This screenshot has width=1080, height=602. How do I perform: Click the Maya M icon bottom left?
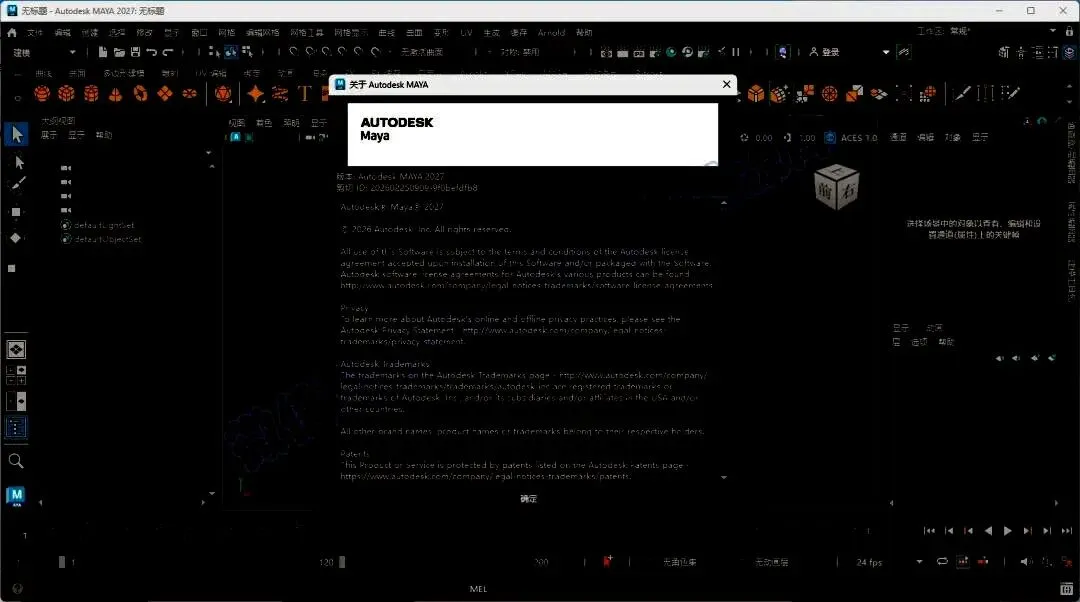(x=16, y=496)
